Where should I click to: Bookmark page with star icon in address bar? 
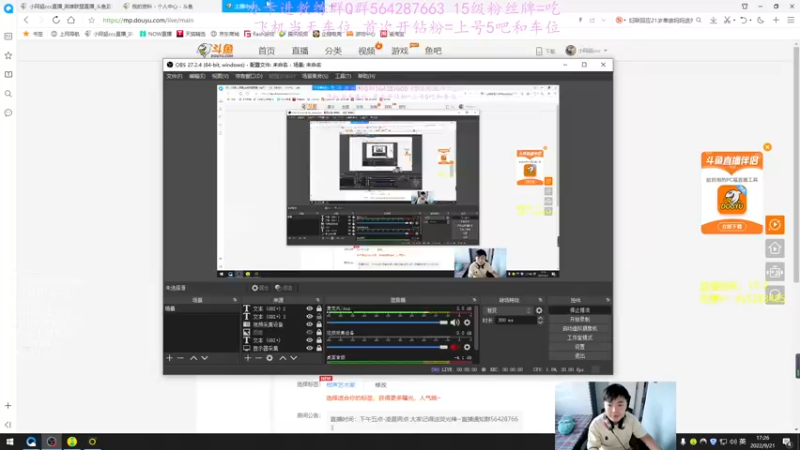[91, 20]
